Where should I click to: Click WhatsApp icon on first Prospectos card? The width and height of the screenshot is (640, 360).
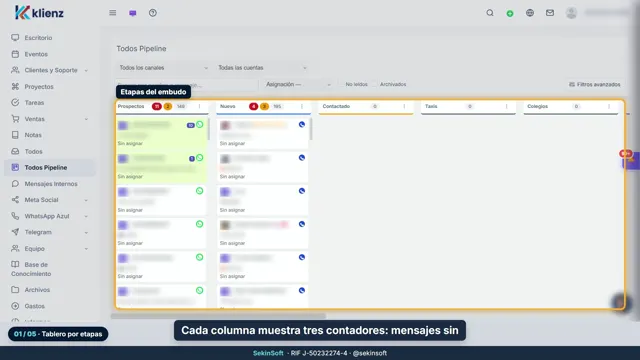(x=200, y=124)
